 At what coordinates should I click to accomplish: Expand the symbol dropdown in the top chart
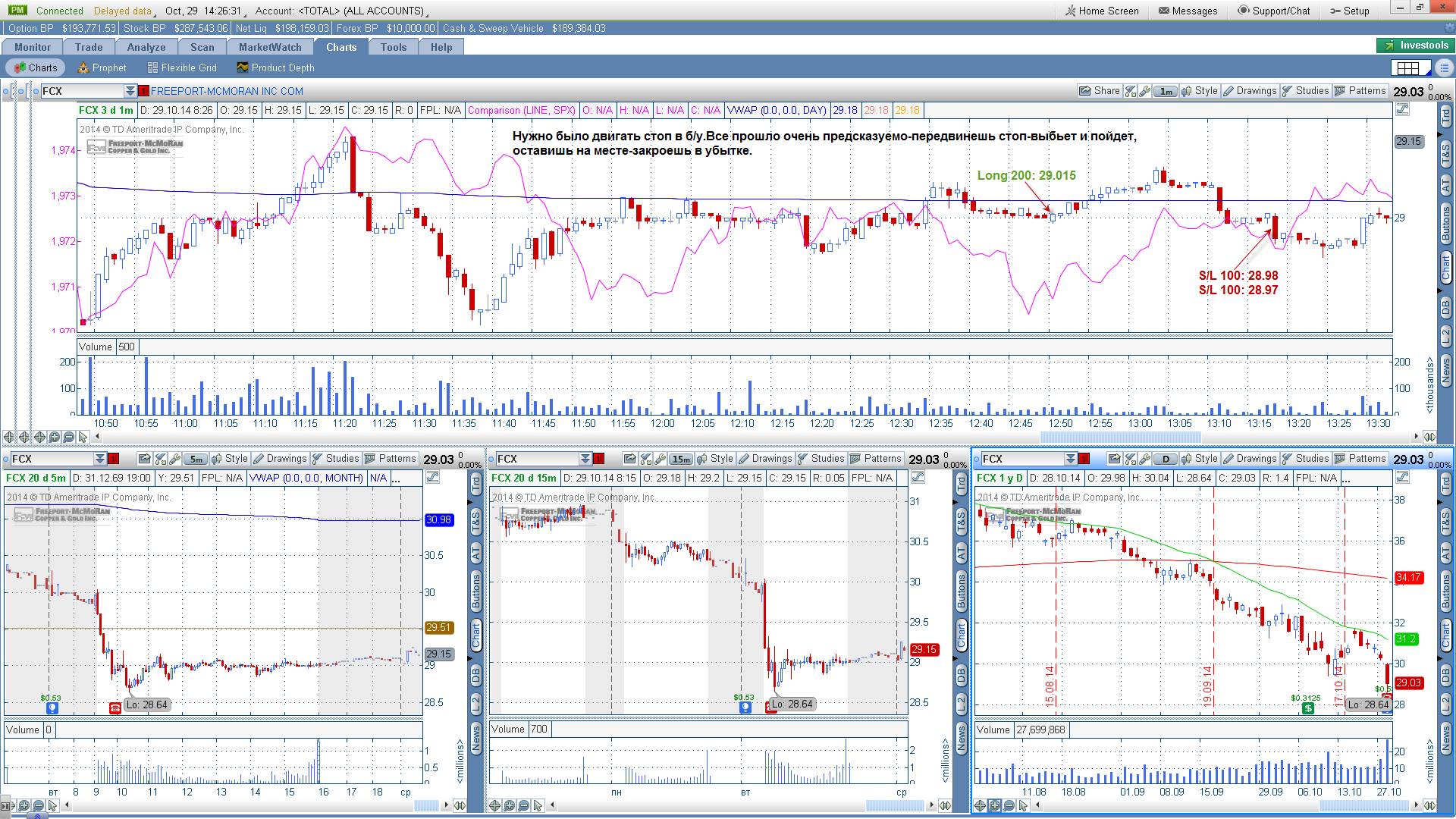[x=130, y=91]
